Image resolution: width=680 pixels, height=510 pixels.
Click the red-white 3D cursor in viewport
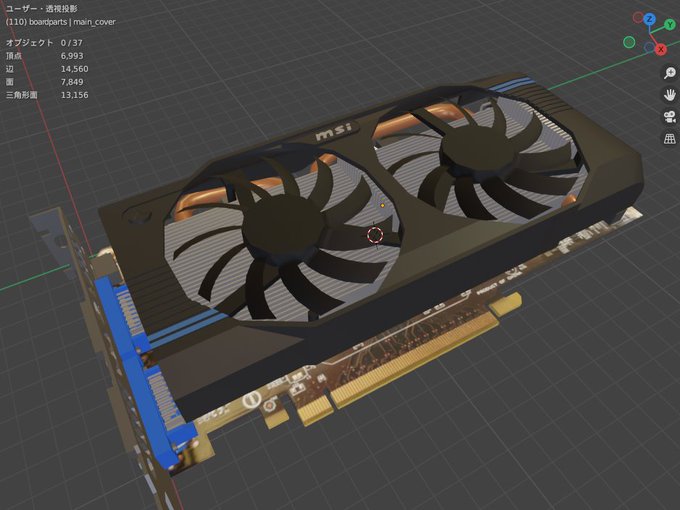375,235
